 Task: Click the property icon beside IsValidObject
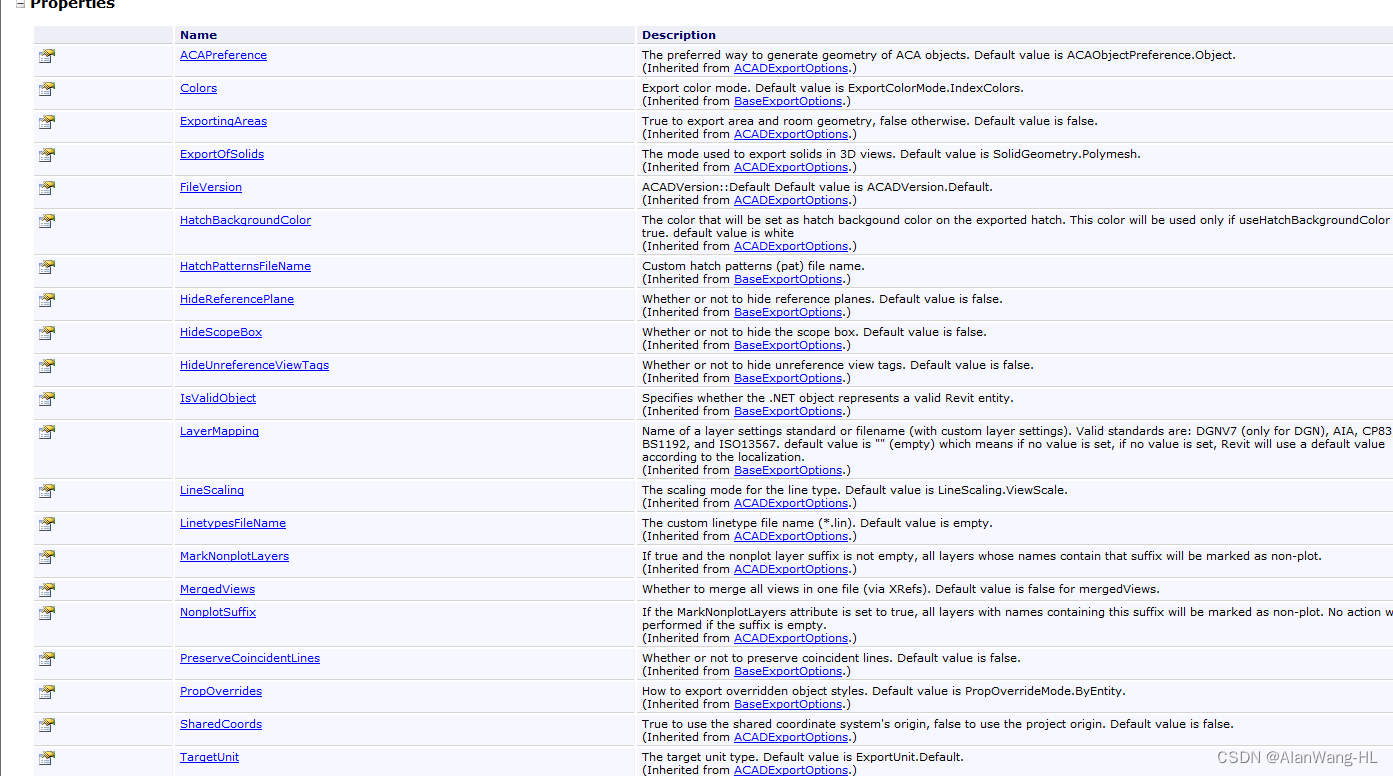[x=47, y=399]
